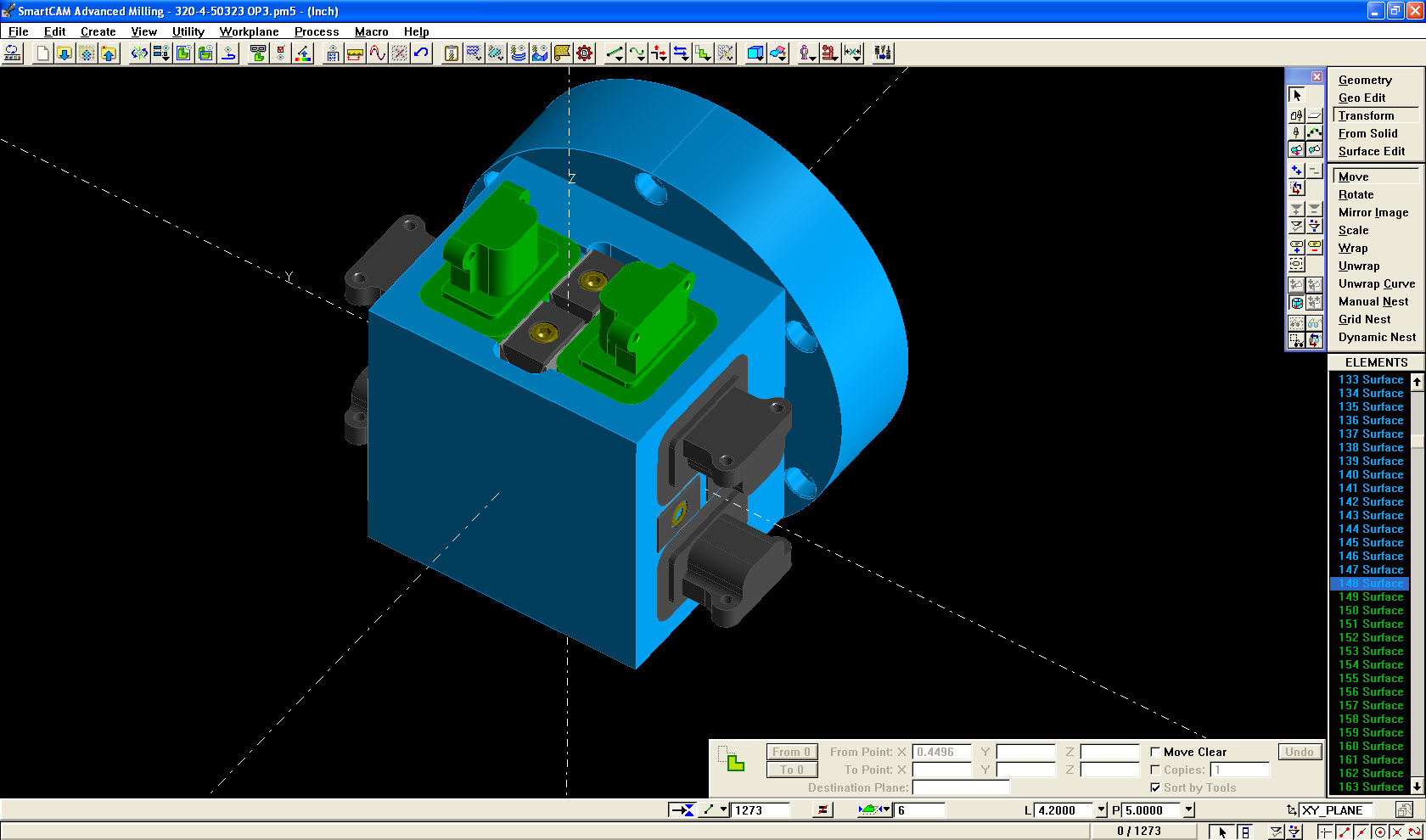Click the Surface Edit option
Viewport: 1426px width, 840px height.
[1371, 151]
